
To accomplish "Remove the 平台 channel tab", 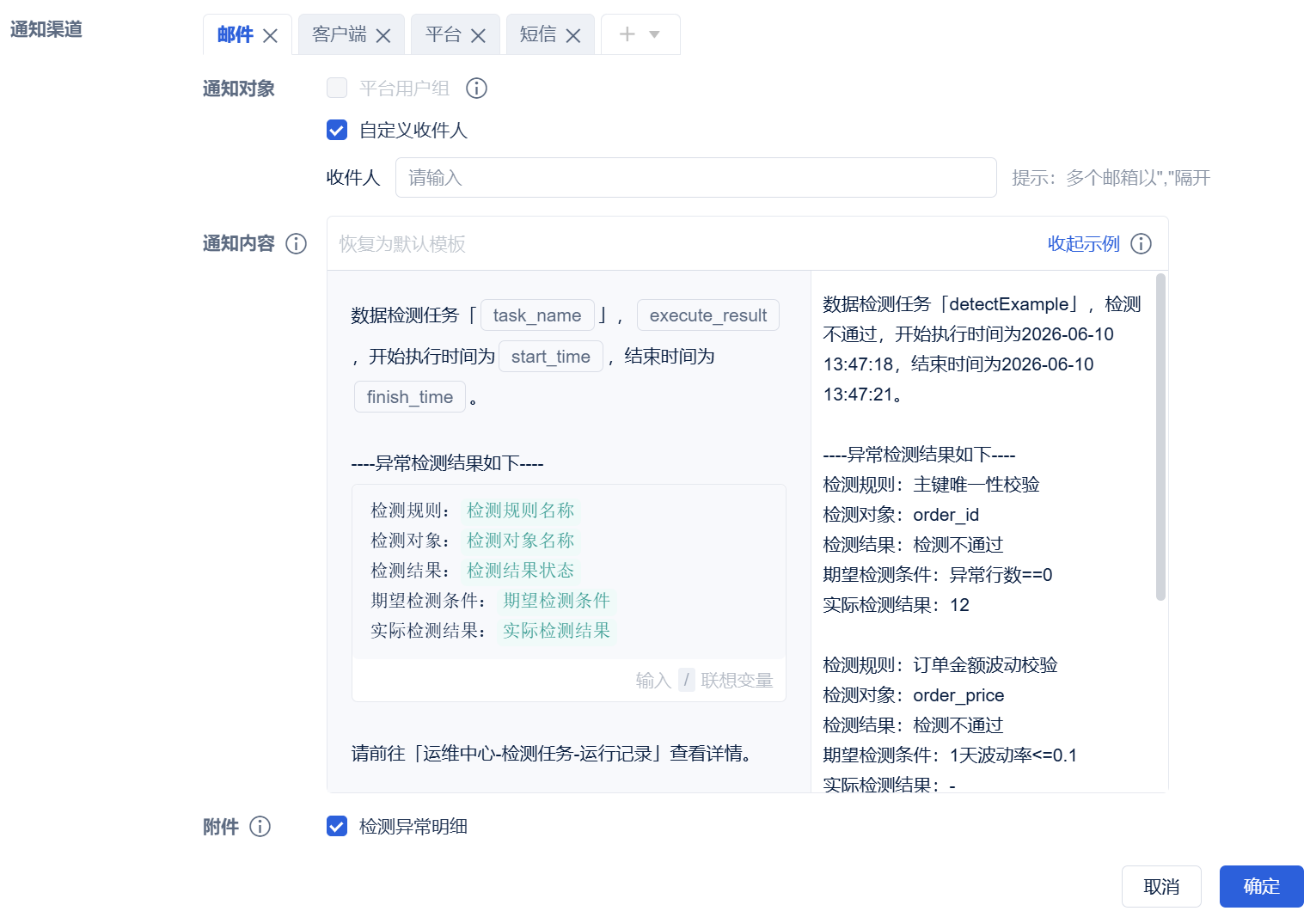I will (x=479, y=35).
